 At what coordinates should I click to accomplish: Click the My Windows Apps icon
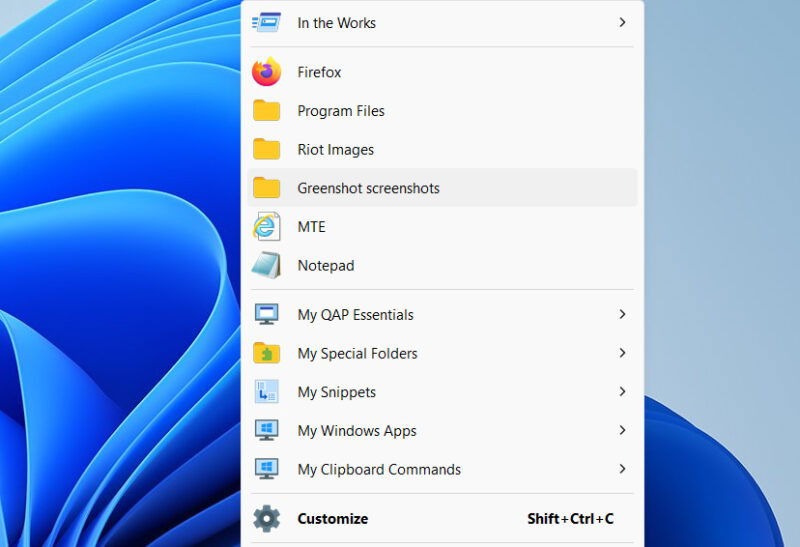coord(266,431)
